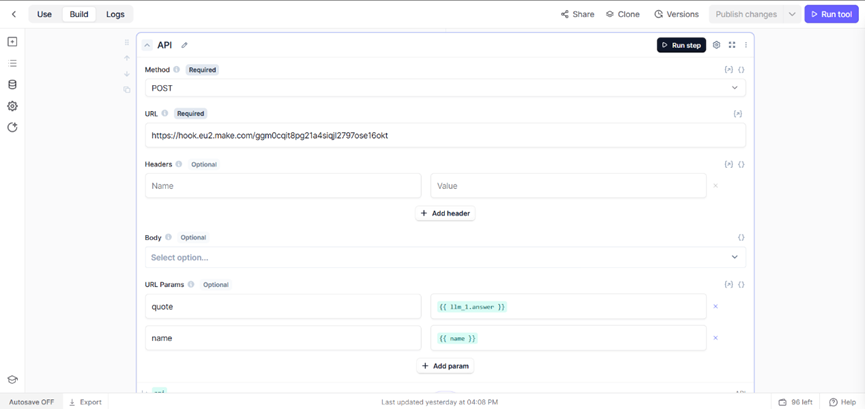Switch to the Logs tab
This screenshot has height=409, width=865.
coord(115,14)
